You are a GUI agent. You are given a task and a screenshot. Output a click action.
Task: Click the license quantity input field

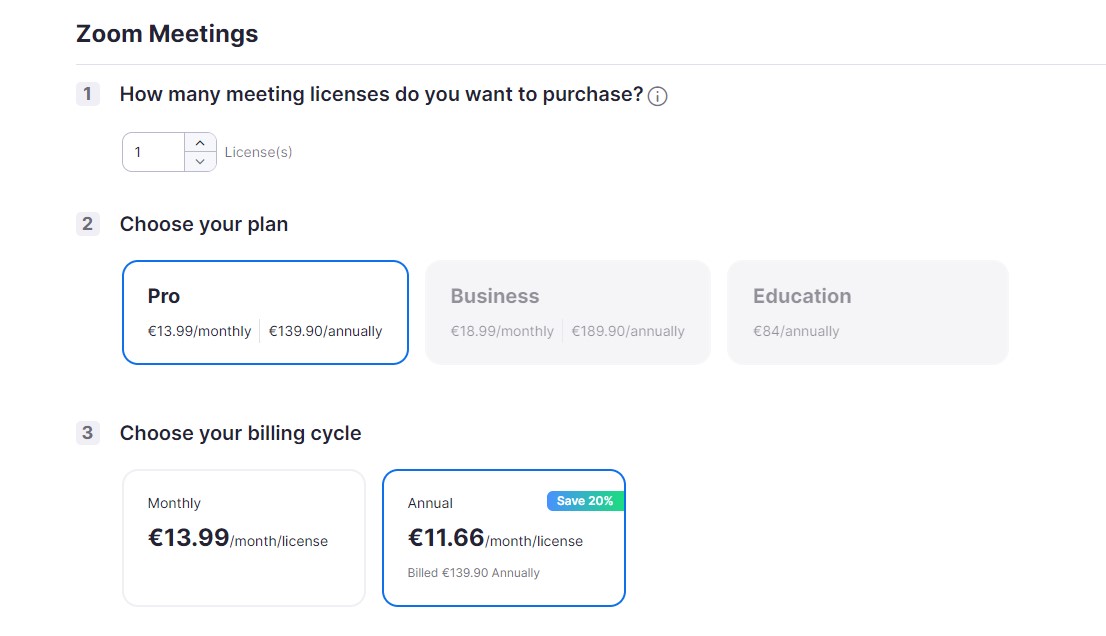click(154, 152)
